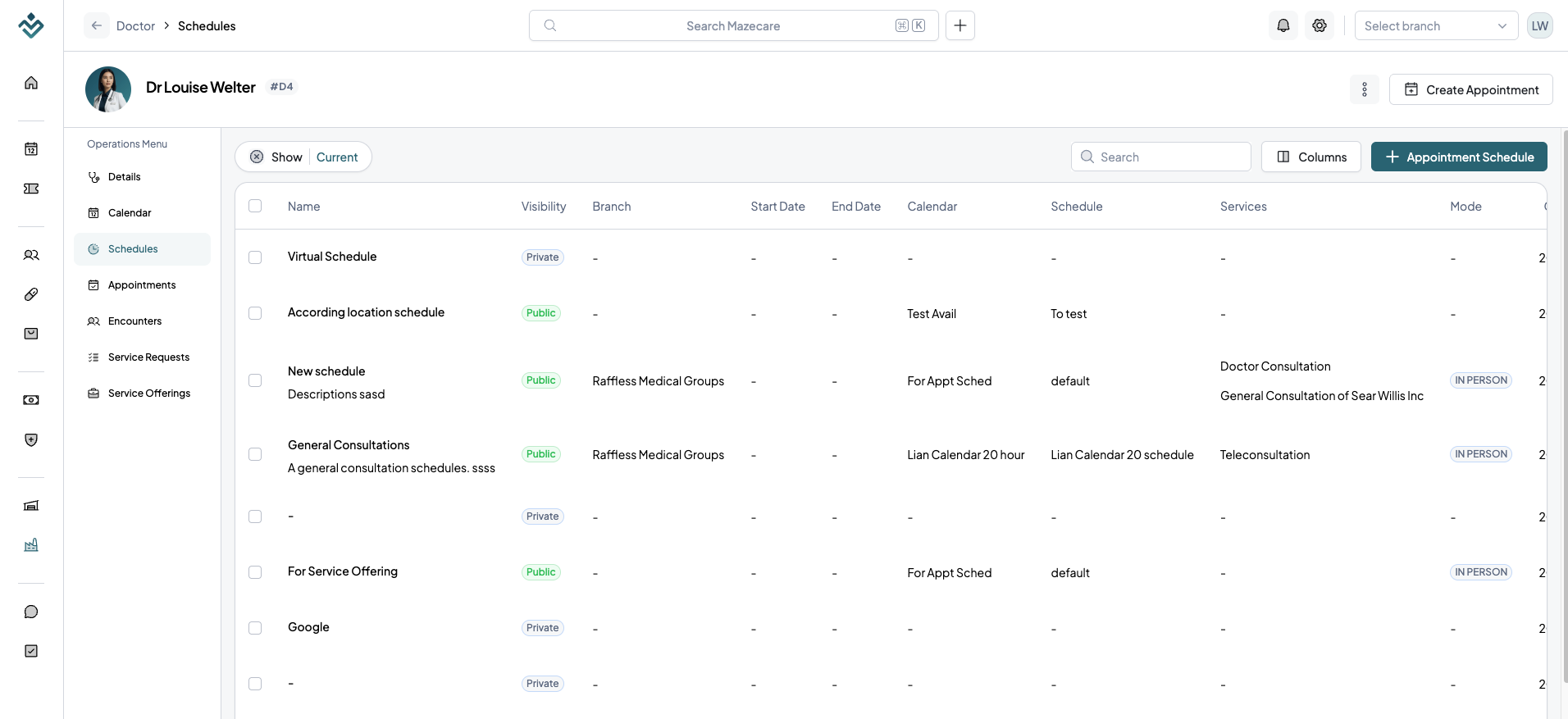Open the notifications bell icon
Viewport: 1568px width, 719px height.
pos(1283,25)
